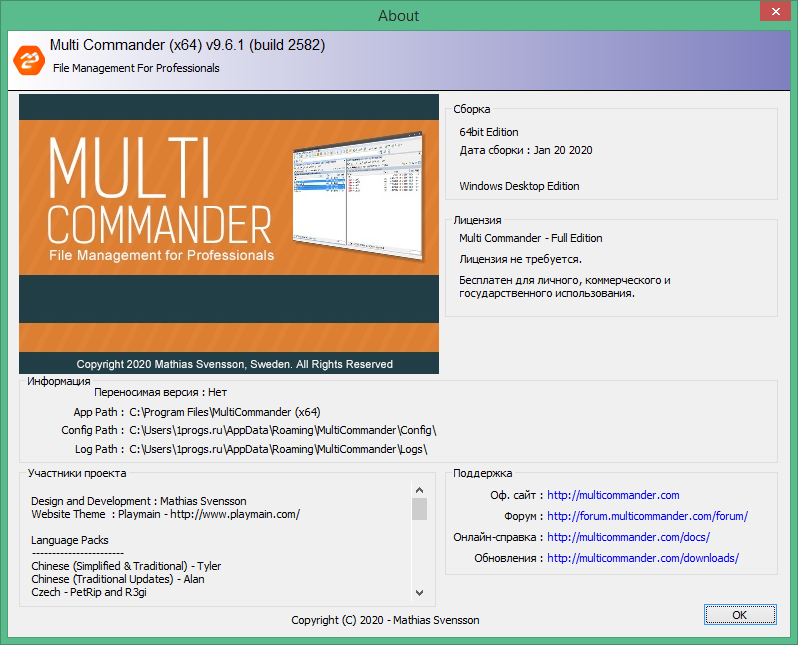Click the version title 'Multi Commander (x64) v9.6.1 (build 2582)'

(x=187, y=45)
